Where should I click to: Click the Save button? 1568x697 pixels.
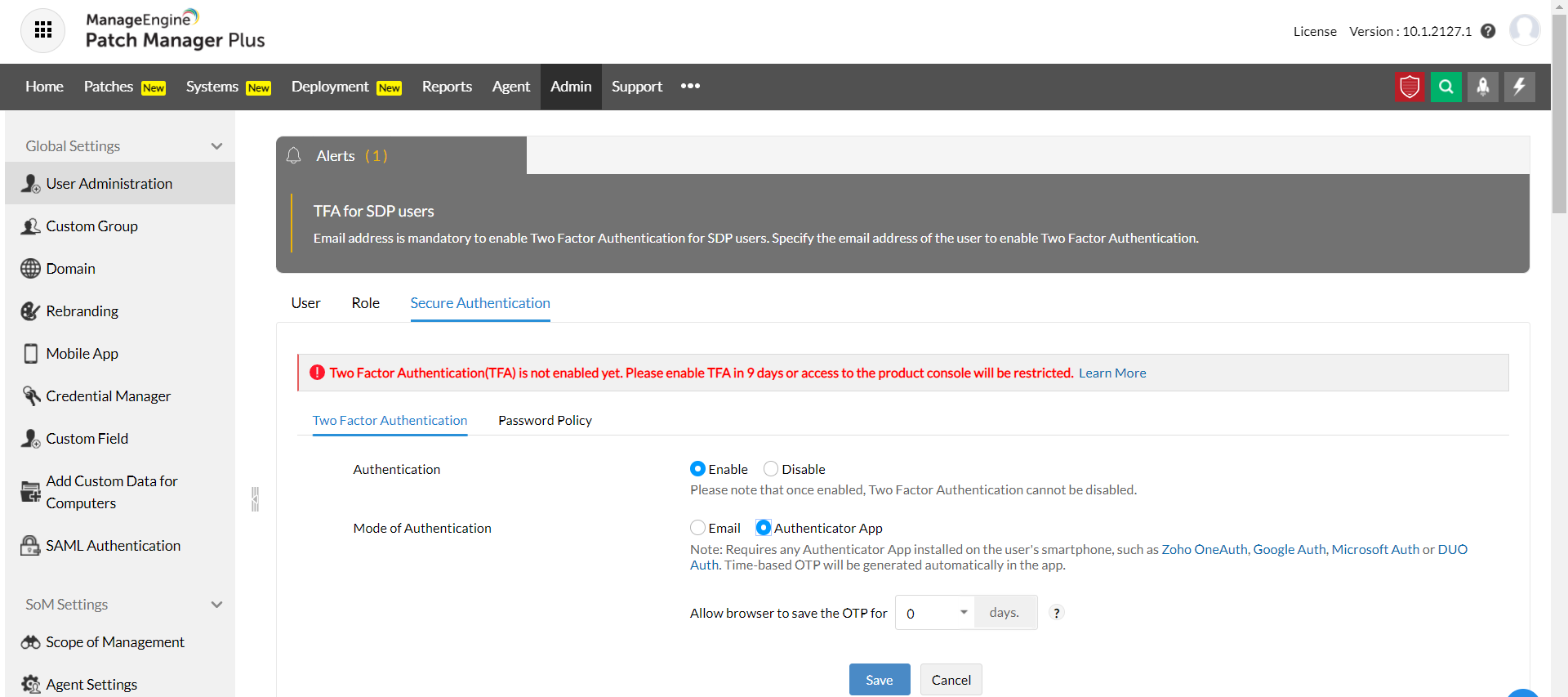click(880, 680)
